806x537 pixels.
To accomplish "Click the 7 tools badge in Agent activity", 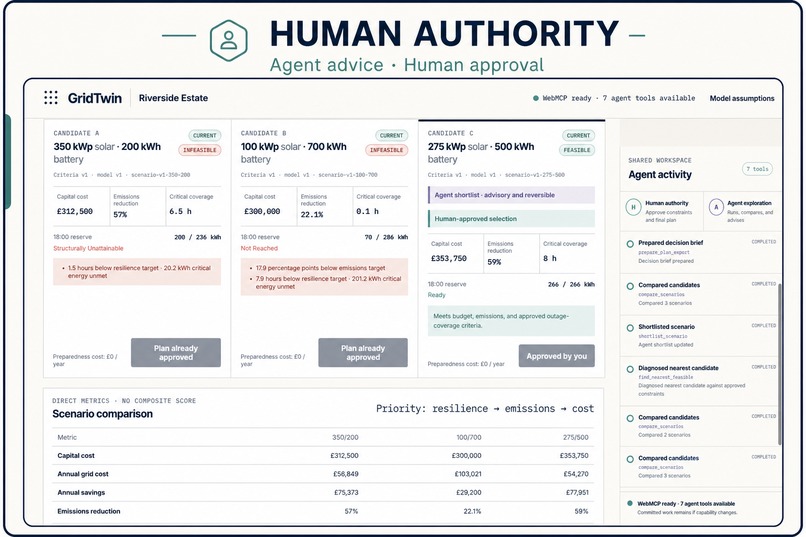I will click(x=757, y=169).
